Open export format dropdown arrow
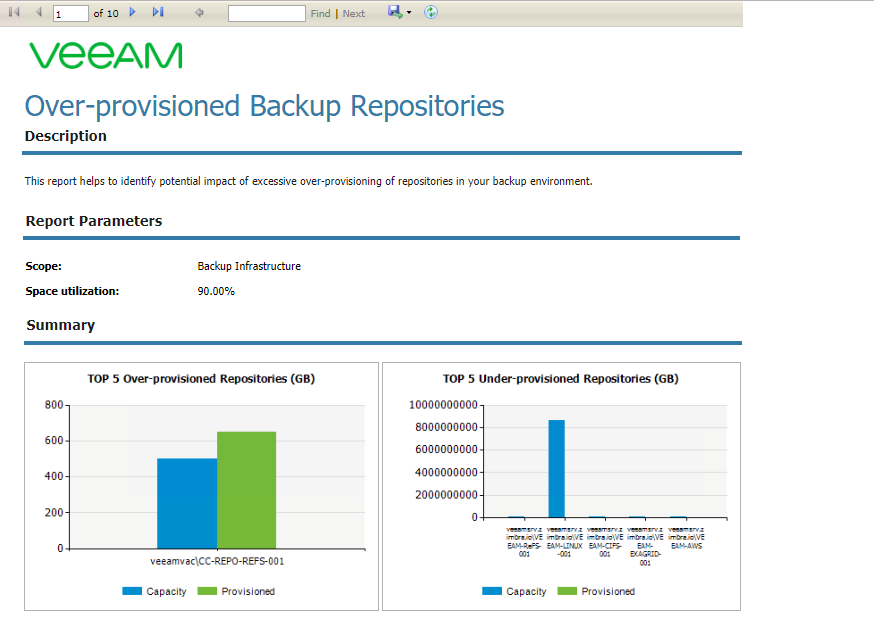The height and width of the screenshot is (618, 874). click(x=409, y=12)
